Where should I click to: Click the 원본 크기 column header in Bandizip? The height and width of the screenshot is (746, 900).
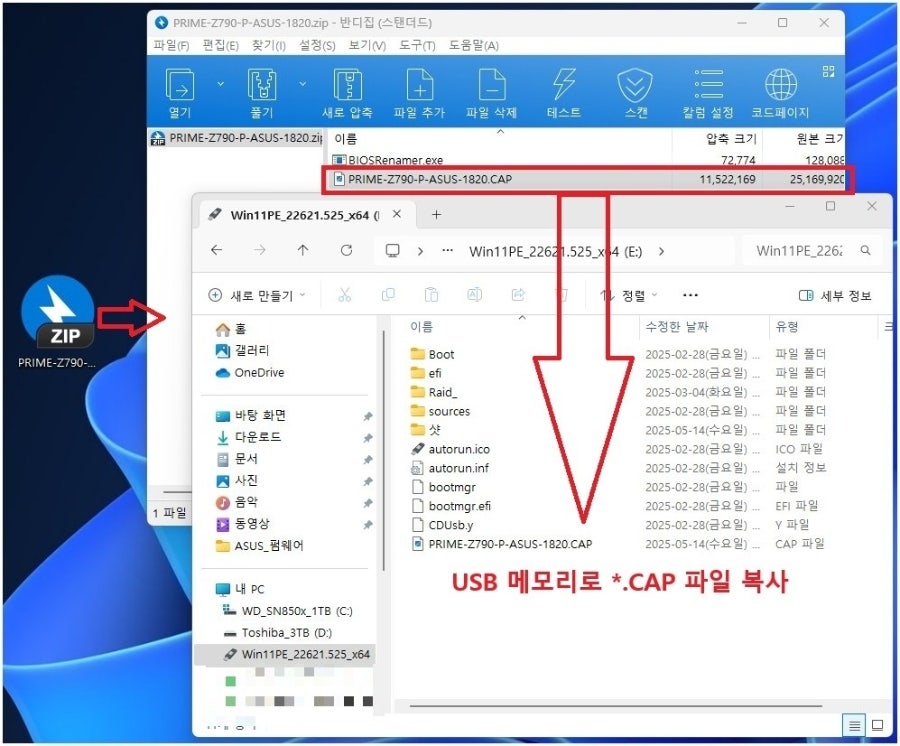click(x=819, y=138)
